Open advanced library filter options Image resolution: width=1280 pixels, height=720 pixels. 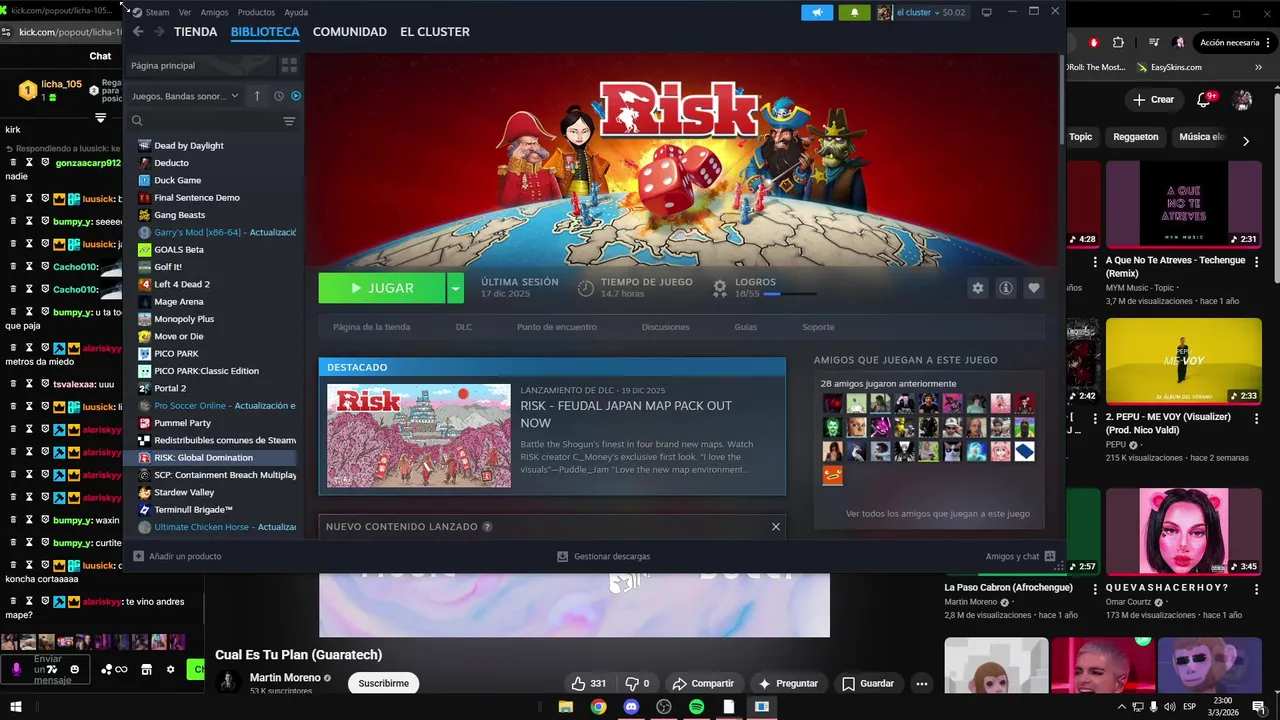(x=289, y=121)
